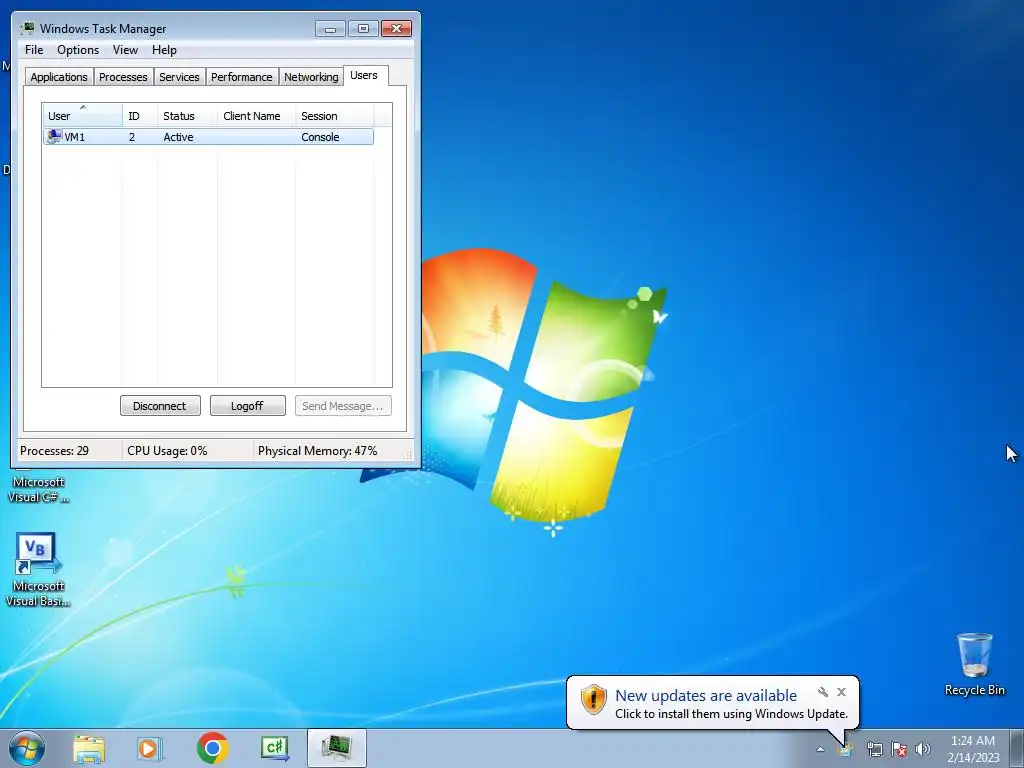Viewport: 1024px width, 768px height.
Task: Sort by the Client Name column header
Action: click(x=256, y=115)
